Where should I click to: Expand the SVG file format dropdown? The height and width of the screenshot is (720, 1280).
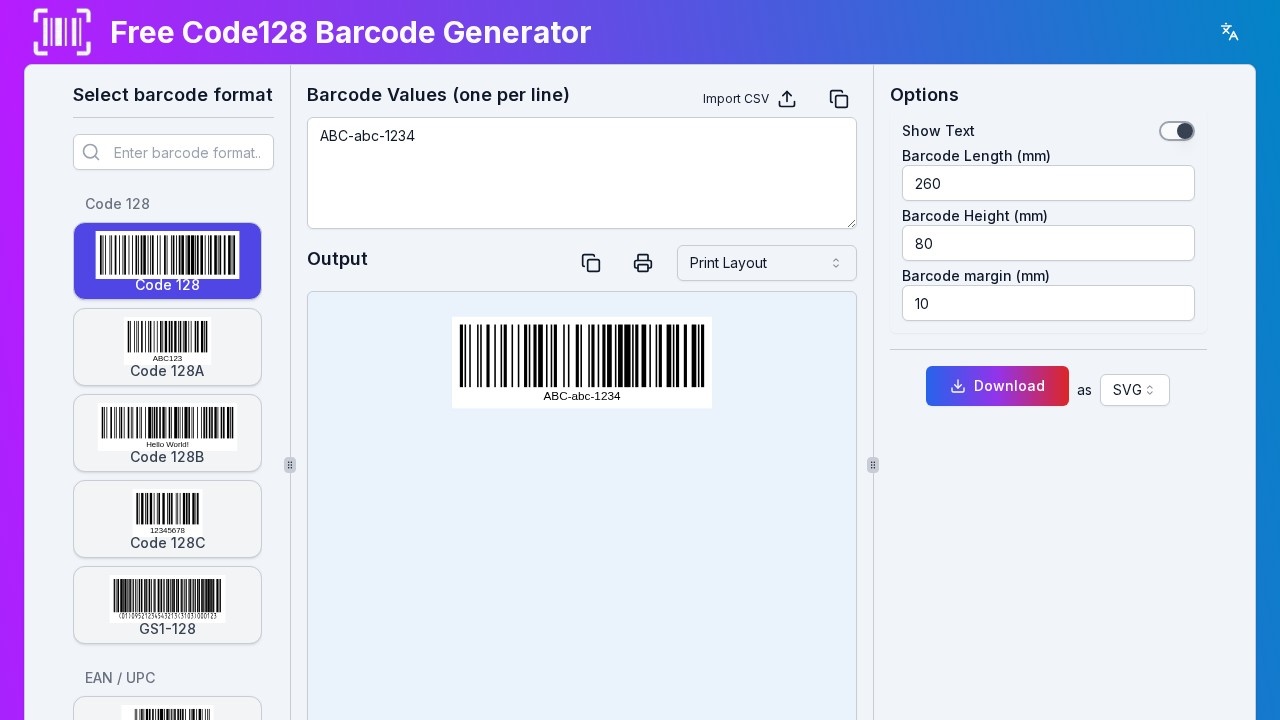point(1134,390)
